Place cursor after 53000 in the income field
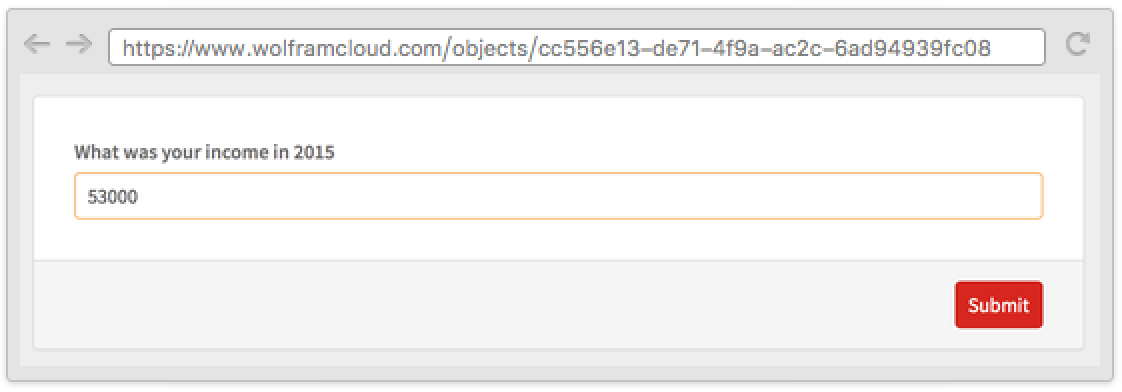1122x392 pixels. coord(140,197)
